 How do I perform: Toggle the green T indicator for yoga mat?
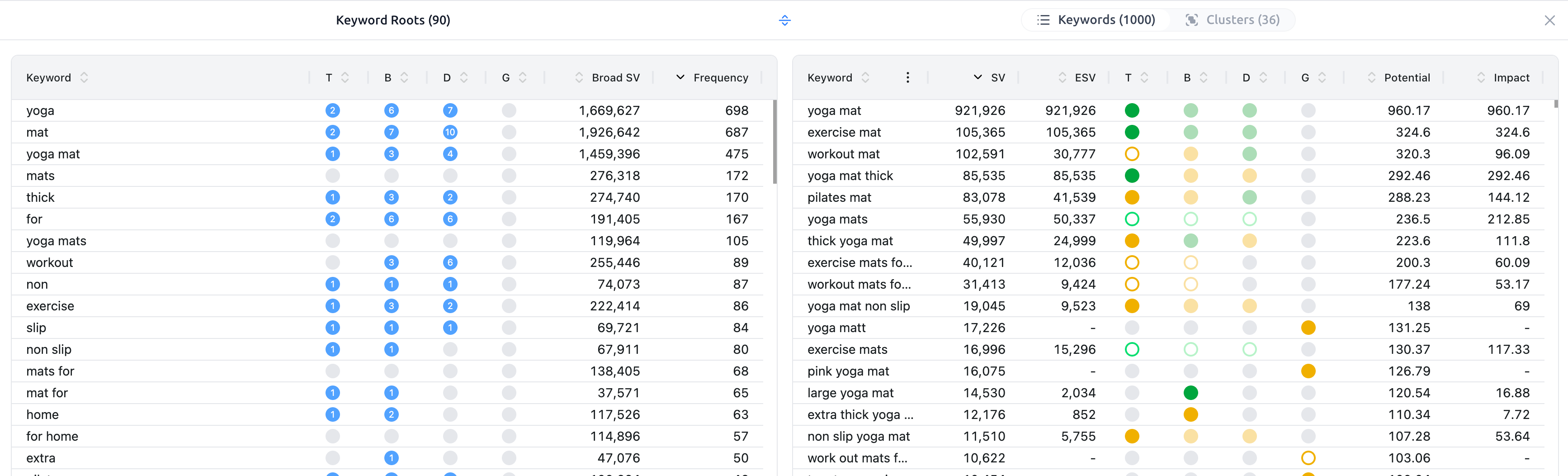coord(1132,110)
